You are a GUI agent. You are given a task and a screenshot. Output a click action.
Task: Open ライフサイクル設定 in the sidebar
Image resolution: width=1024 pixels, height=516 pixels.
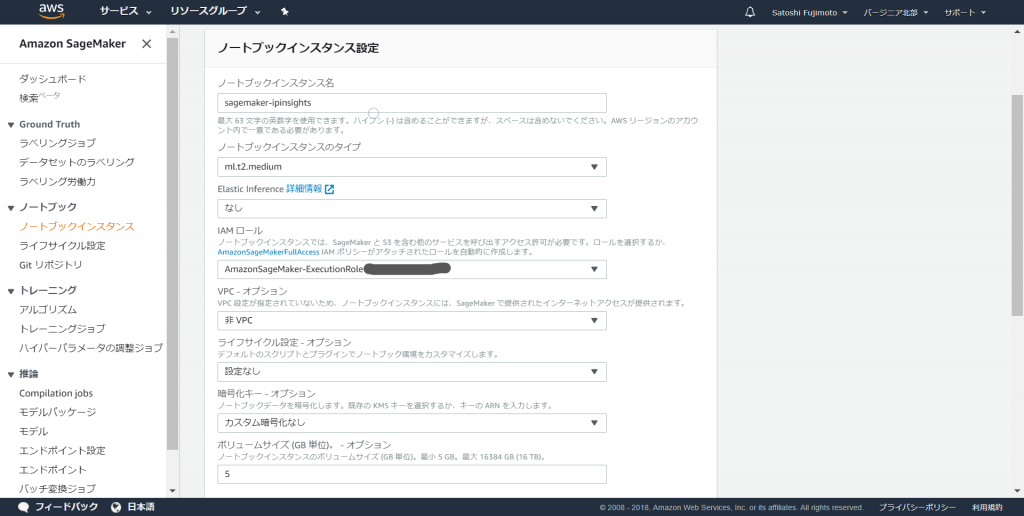(x=62, y=246)
